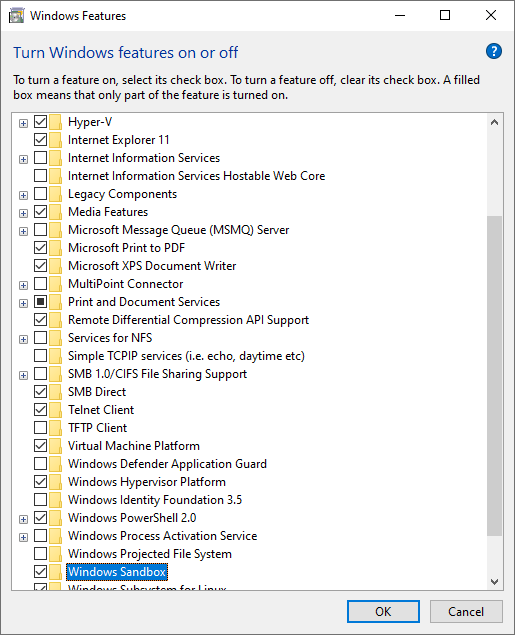Click the scrollbar down arrow in feature list
515x635 pixels.
(x=494, y=582)
